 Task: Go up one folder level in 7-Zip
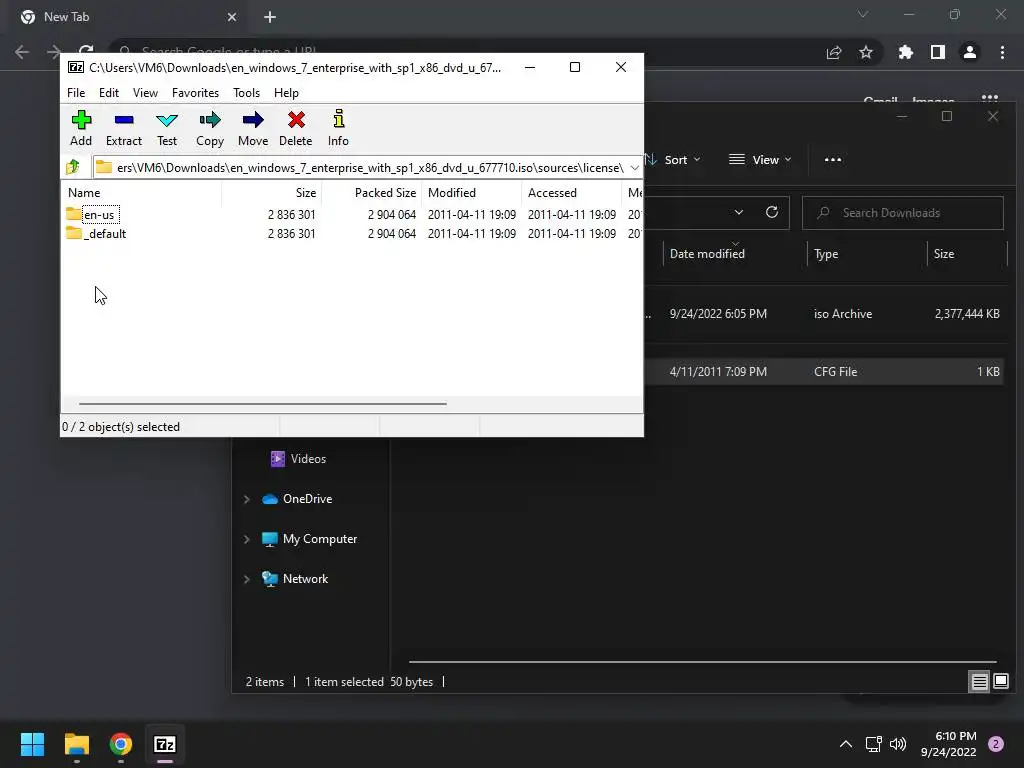click(73, 168)
